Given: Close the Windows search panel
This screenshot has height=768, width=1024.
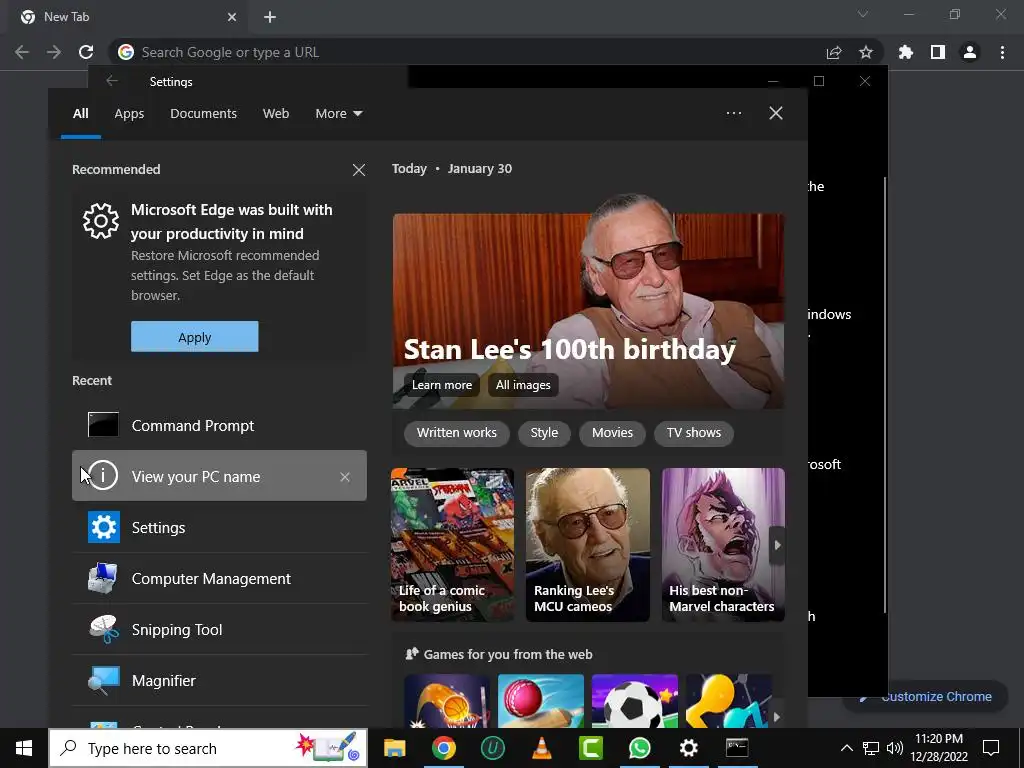Looking at the screenshot, I should click(776, 113).
